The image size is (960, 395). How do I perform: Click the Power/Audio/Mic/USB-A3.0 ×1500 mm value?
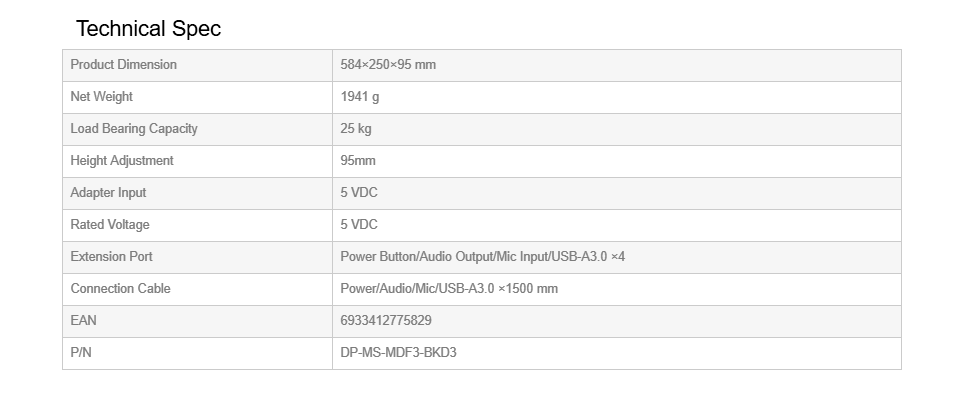pos(449,288)
